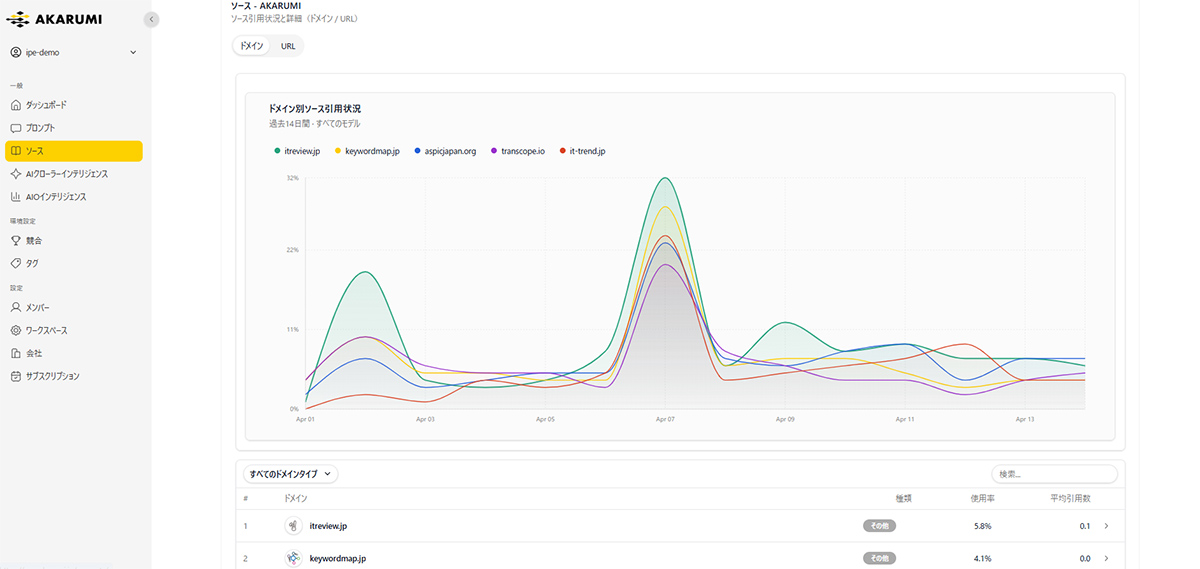Open the すべてのドメインタイプ filter dropdown
Viewport: 1200px width, 569px height.
[291, 474]
